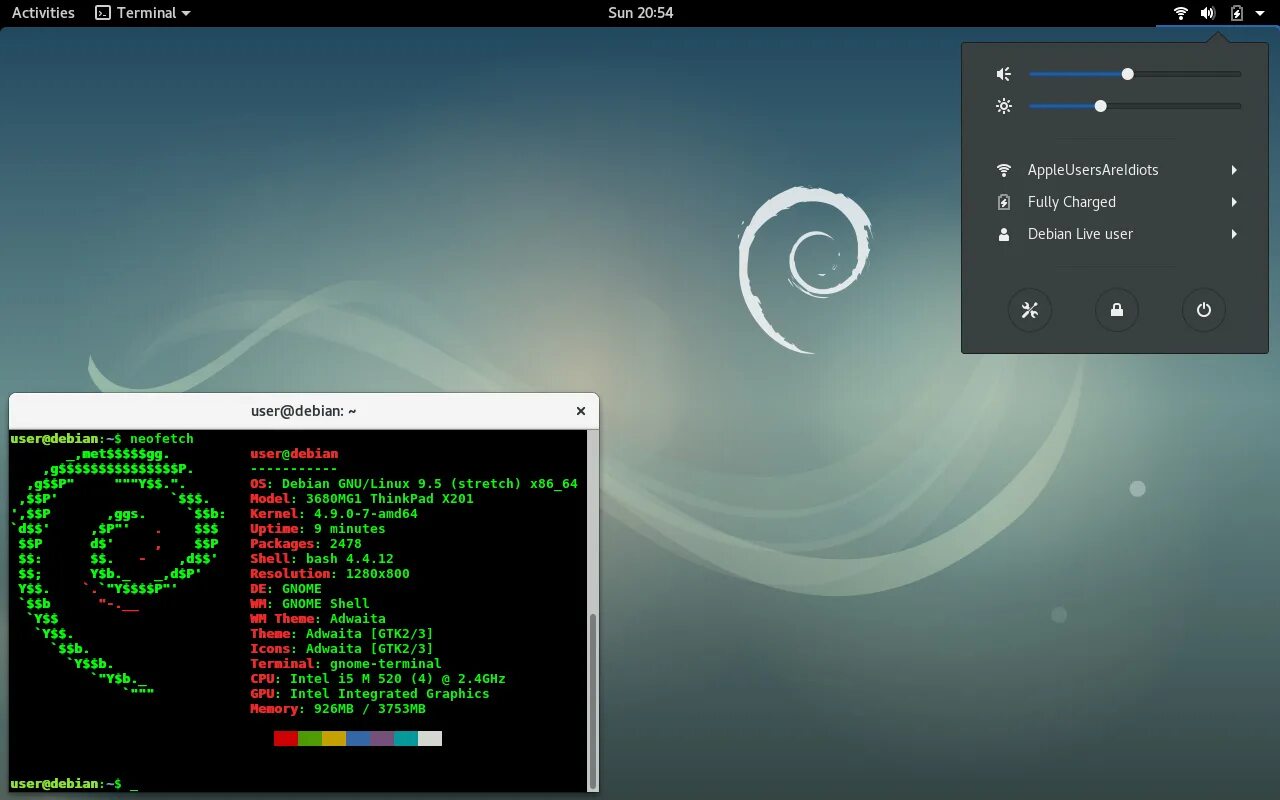Click the user icon beside Debian Live user
This screenshot has width=1280, height=800.
click(x=1004, y=234)
